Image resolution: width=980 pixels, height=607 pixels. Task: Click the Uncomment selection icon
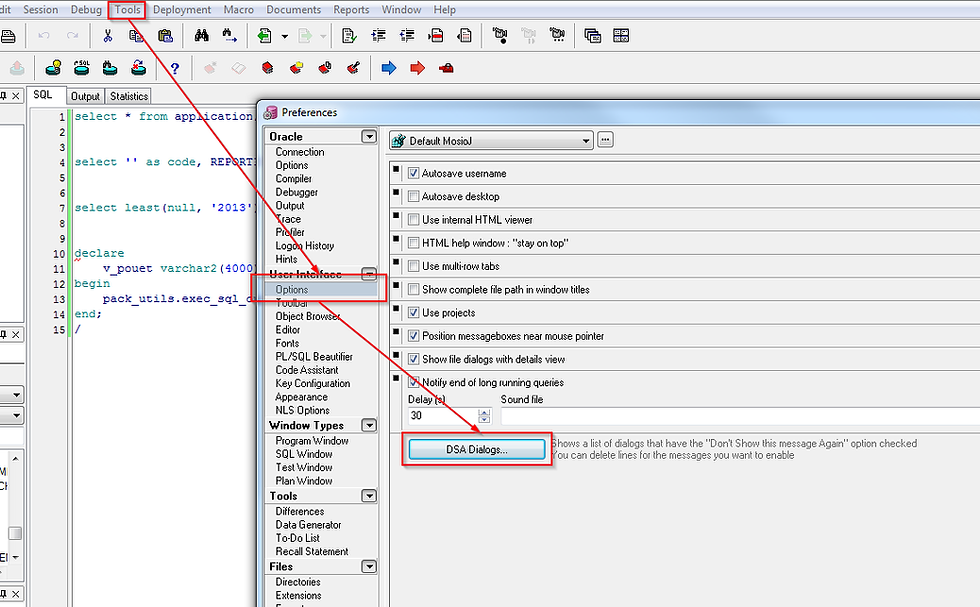pyautogui.click(x=464, y=36)
